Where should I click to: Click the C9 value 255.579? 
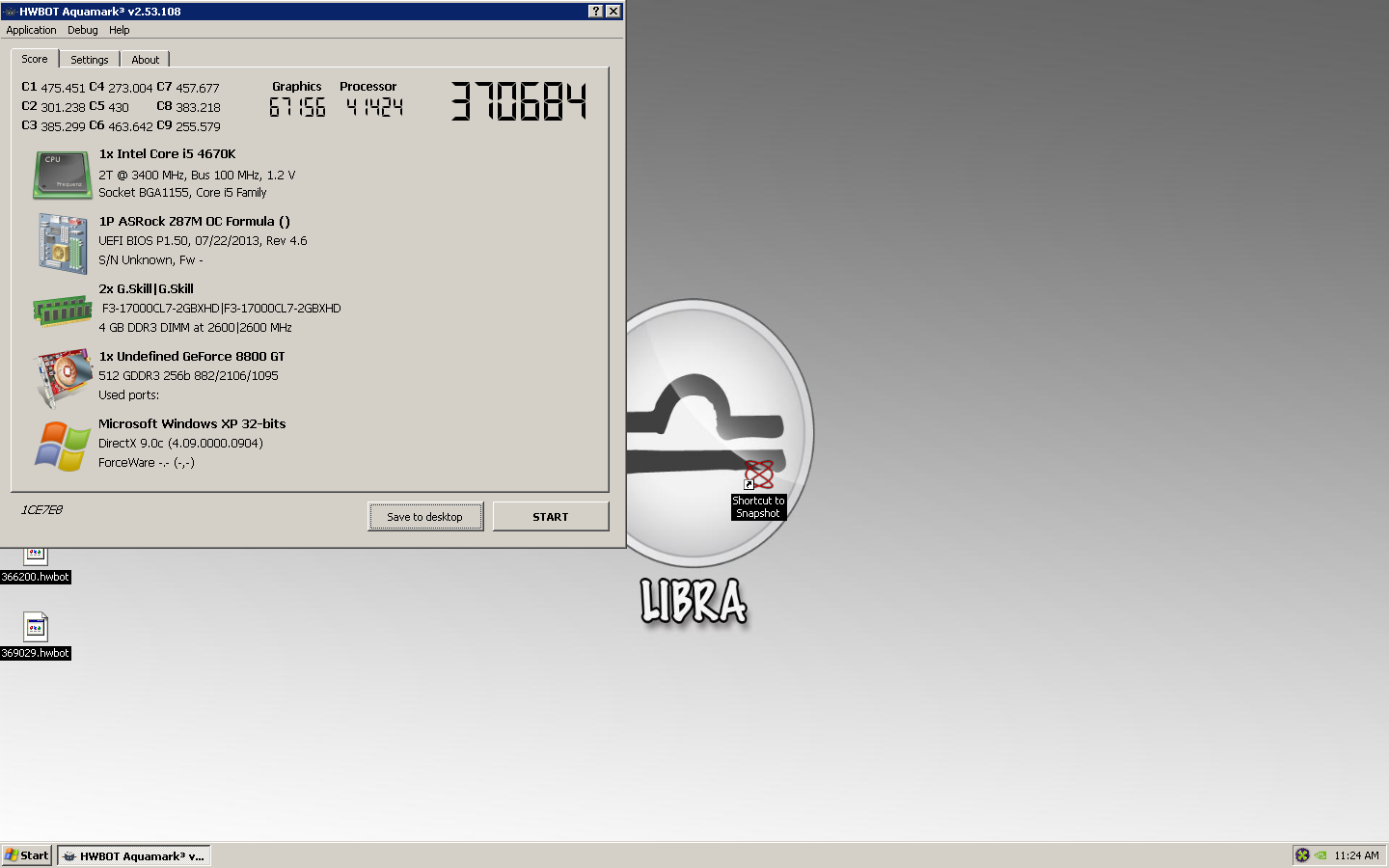198,126
